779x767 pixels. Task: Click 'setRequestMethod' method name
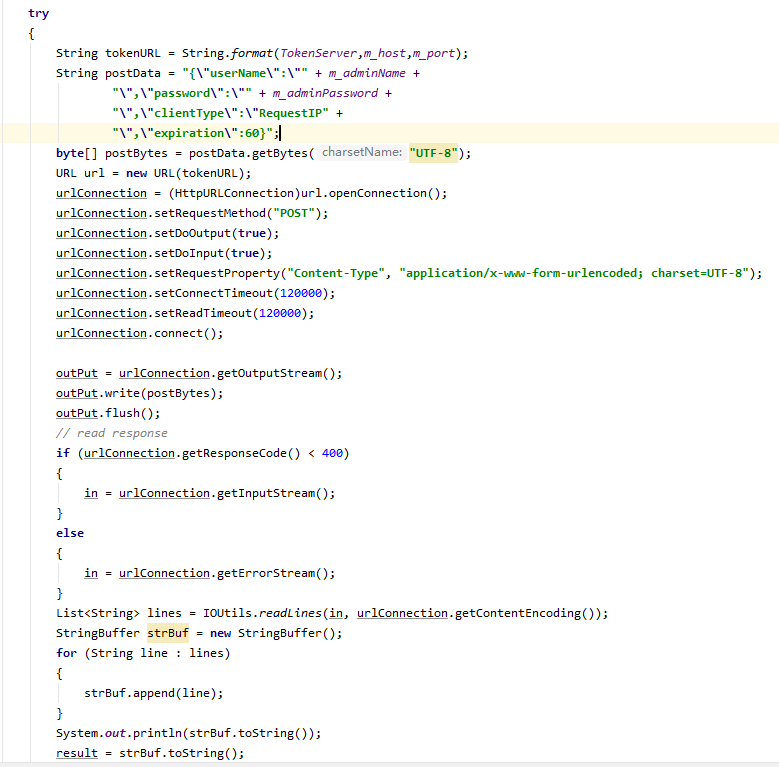[210, 213]
